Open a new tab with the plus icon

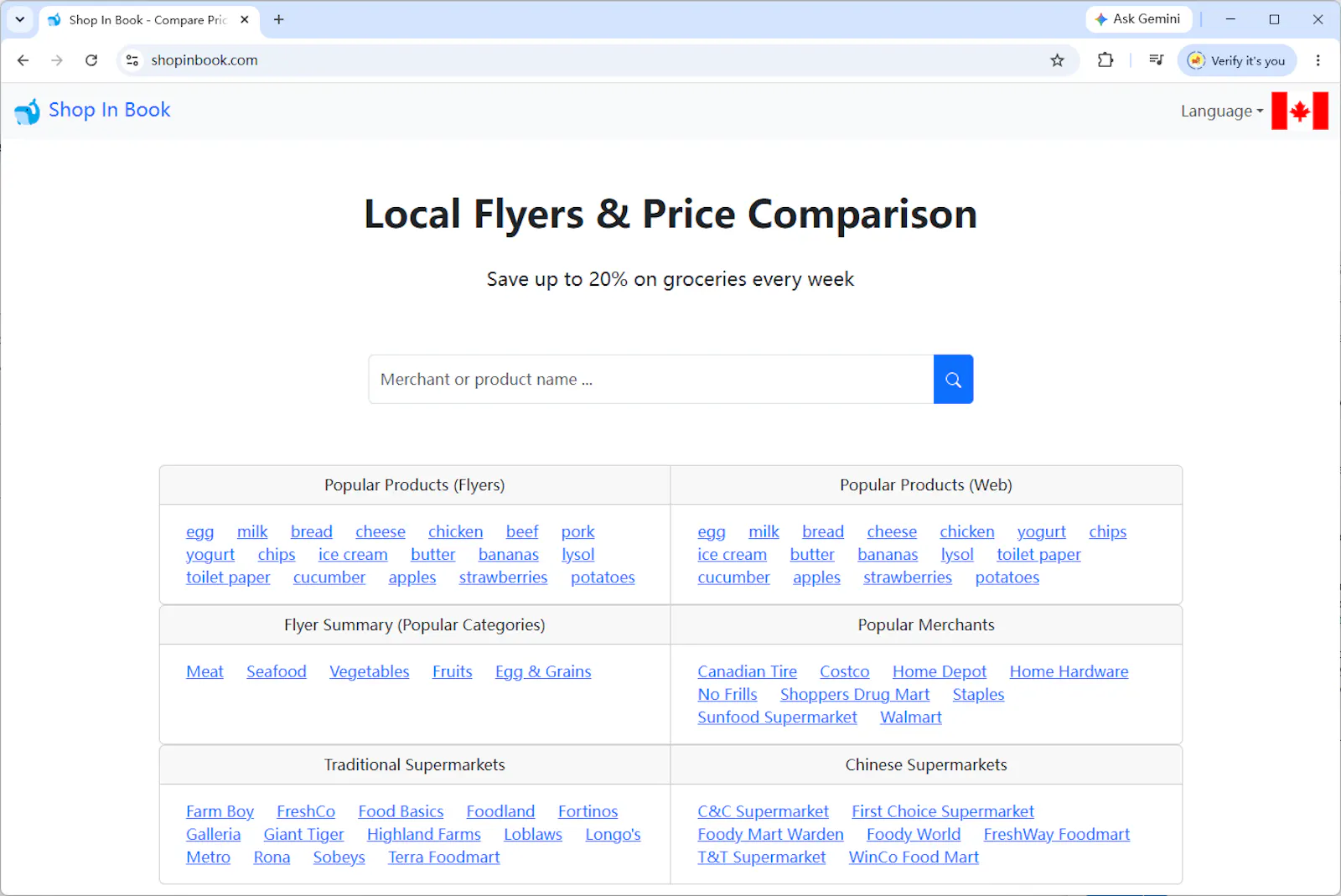pos(279,19)
